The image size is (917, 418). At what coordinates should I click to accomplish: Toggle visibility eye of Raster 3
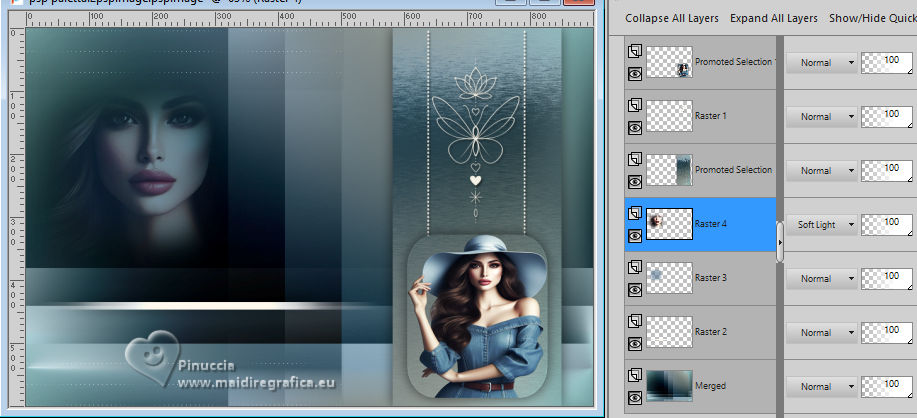tap(635, 289)
